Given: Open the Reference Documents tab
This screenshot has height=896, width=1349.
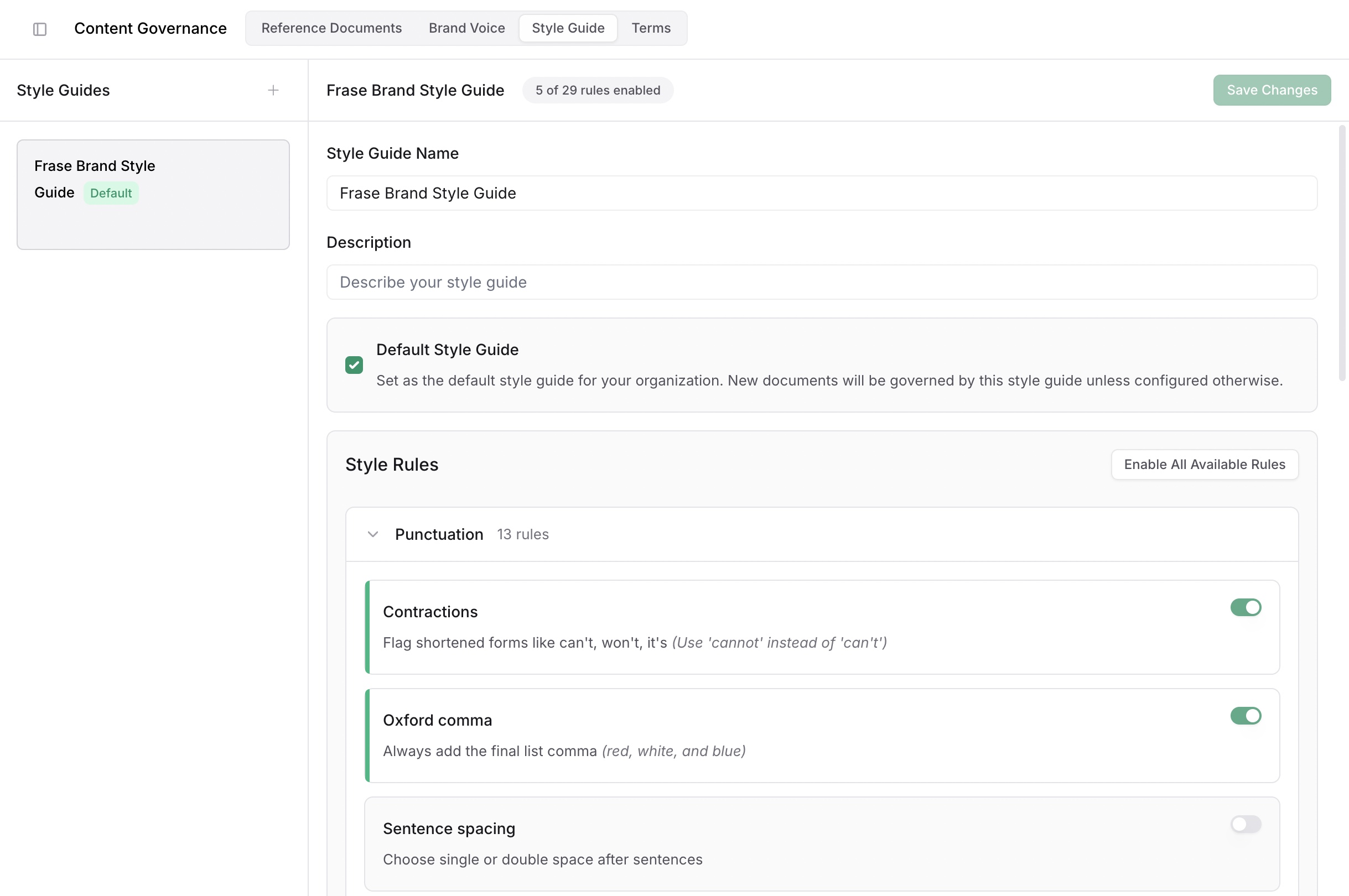Looking at the screenshot, I should tap(331, 28).
